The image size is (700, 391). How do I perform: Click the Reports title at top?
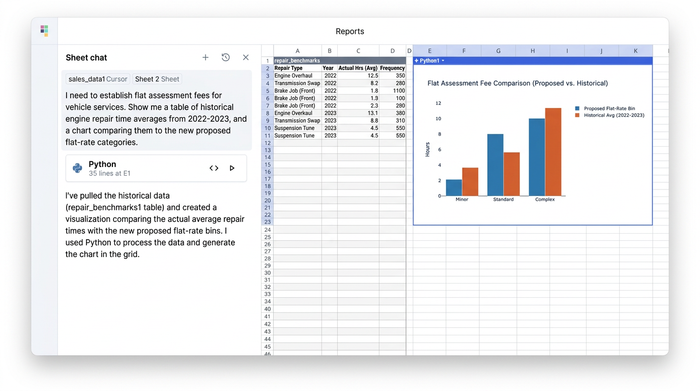[350, 31]
